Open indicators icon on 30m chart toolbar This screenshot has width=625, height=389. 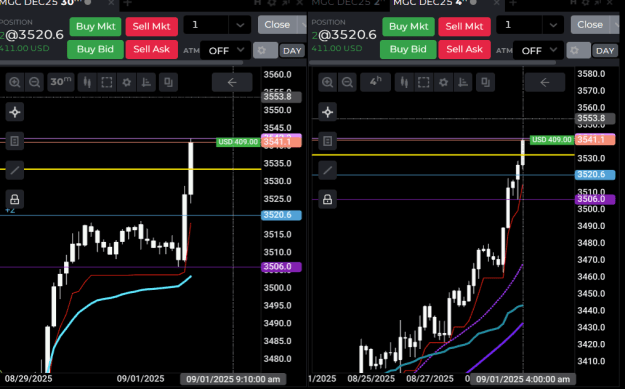pos(146,83)
